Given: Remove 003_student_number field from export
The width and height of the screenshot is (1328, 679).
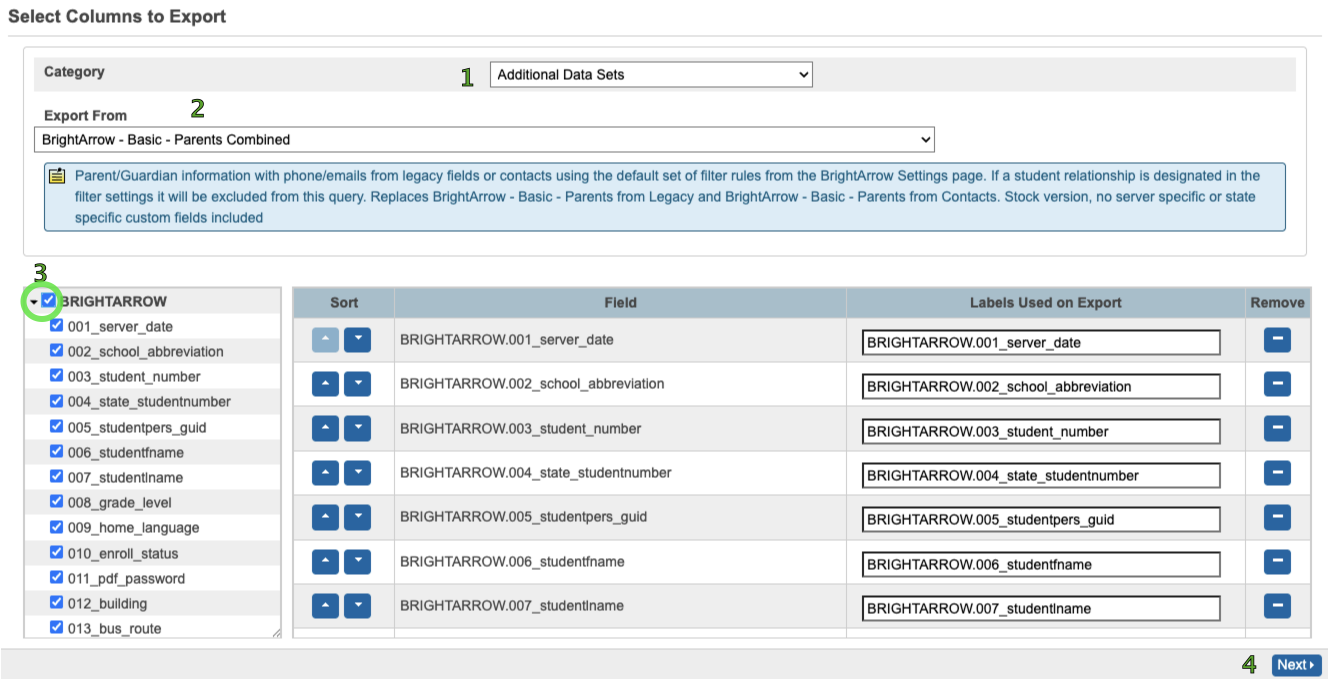Looking at the screenshot, I should [1277, 429].
